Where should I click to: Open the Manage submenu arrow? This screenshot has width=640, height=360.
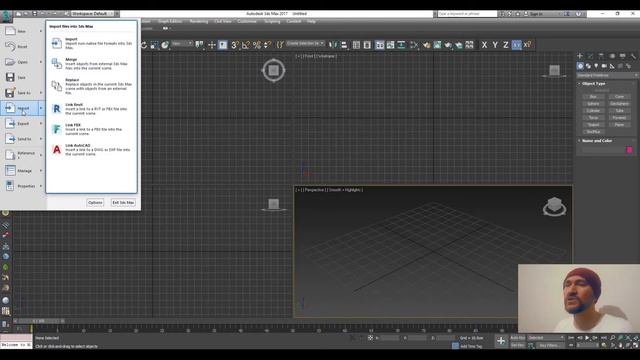41,171
